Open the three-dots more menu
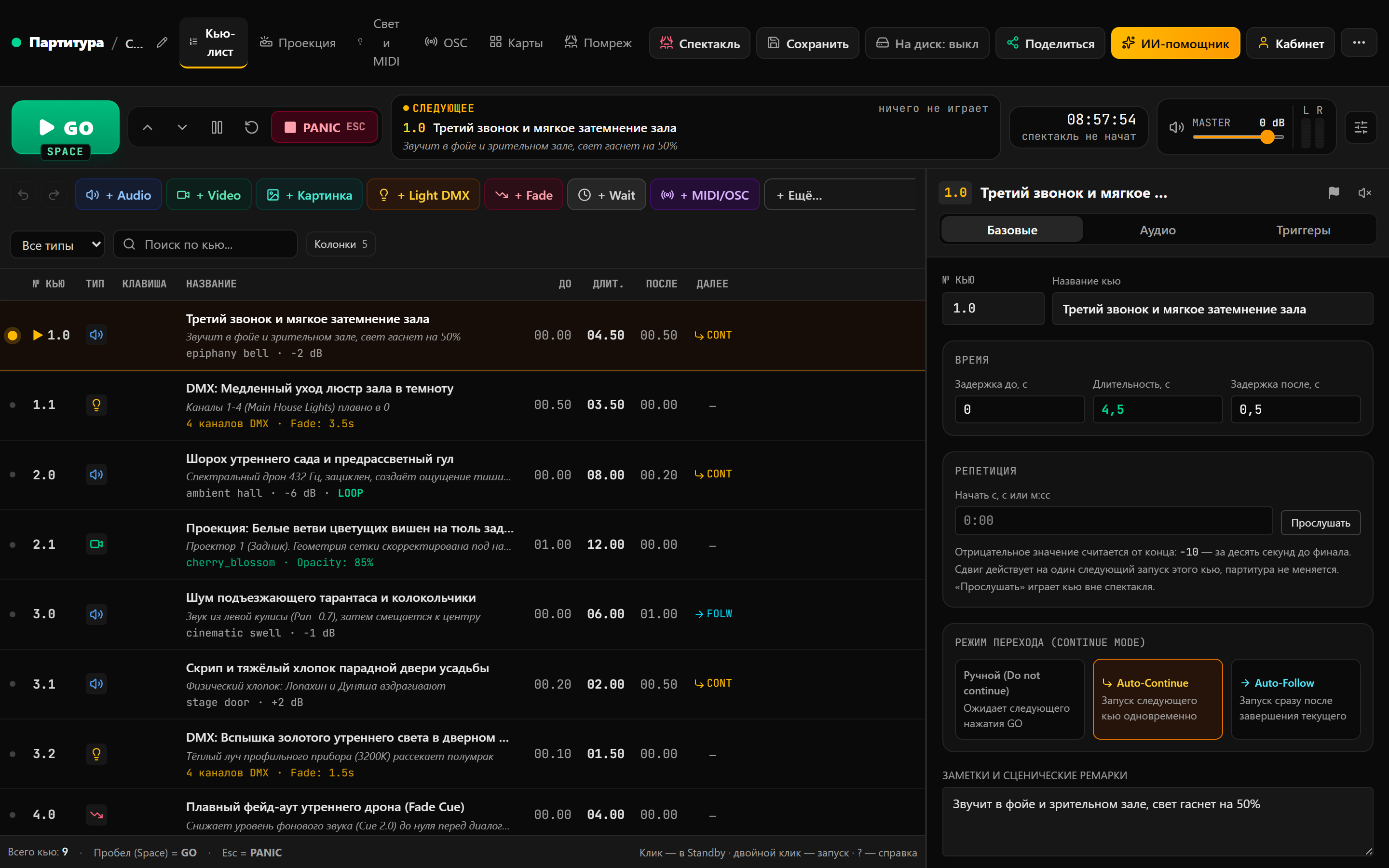This screenshot has height=868, width=1389. click(x=1359, y=43)
